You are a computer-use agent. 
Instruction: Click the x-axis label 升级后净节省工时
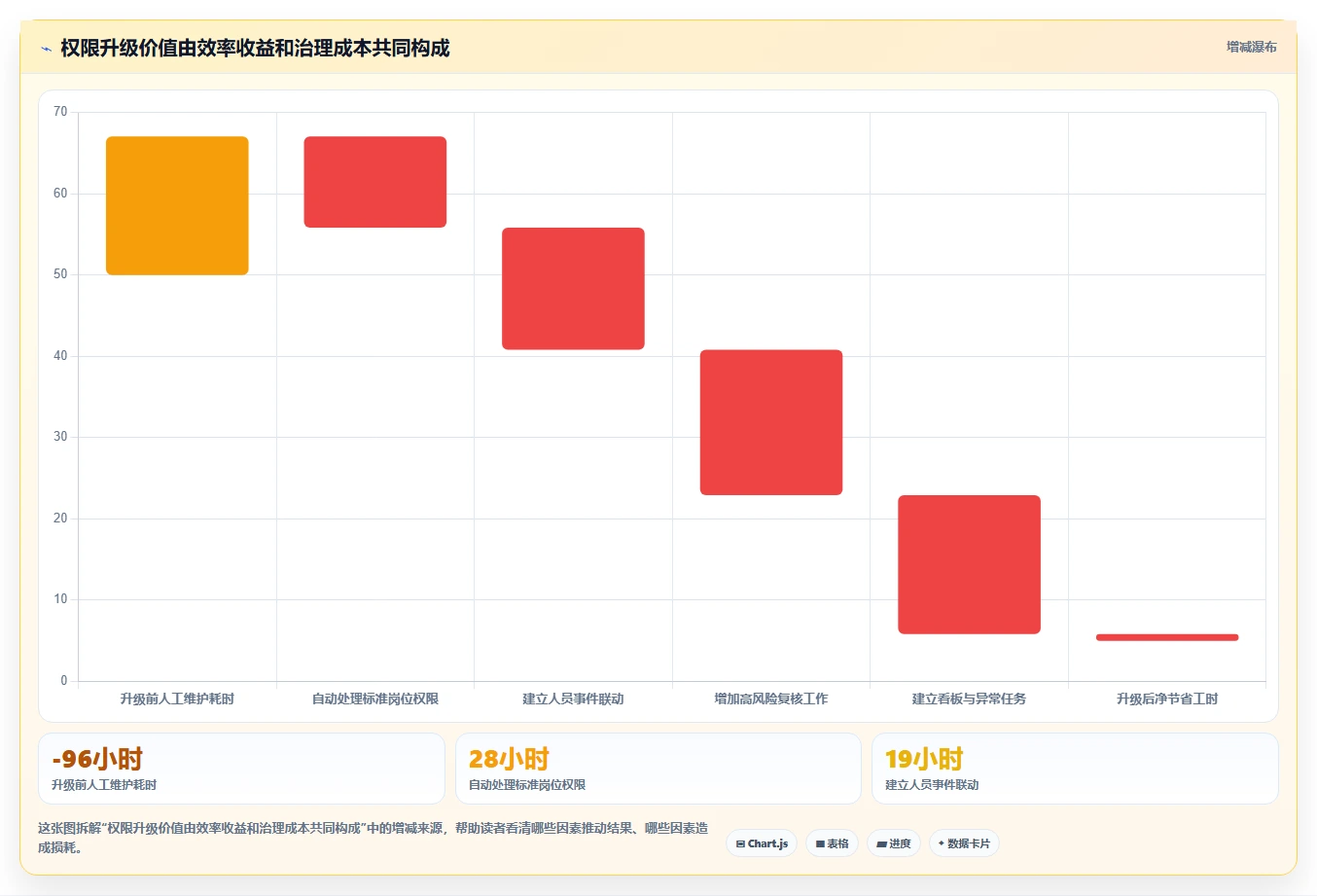(x=1167, y=699)
